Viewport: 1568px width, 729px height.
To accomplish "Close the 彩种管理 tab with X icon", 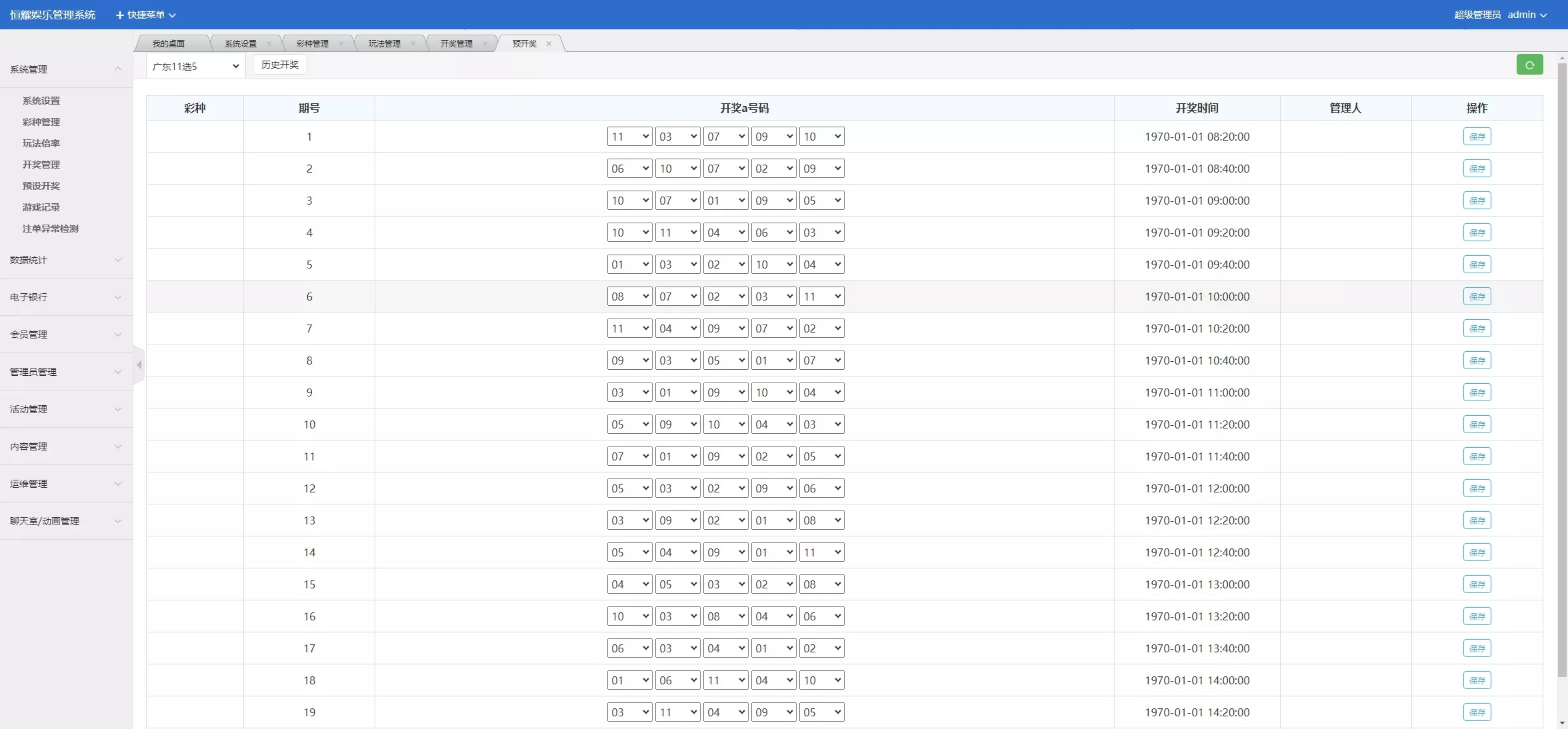I will pyautogui.click(x=341, y=44).
